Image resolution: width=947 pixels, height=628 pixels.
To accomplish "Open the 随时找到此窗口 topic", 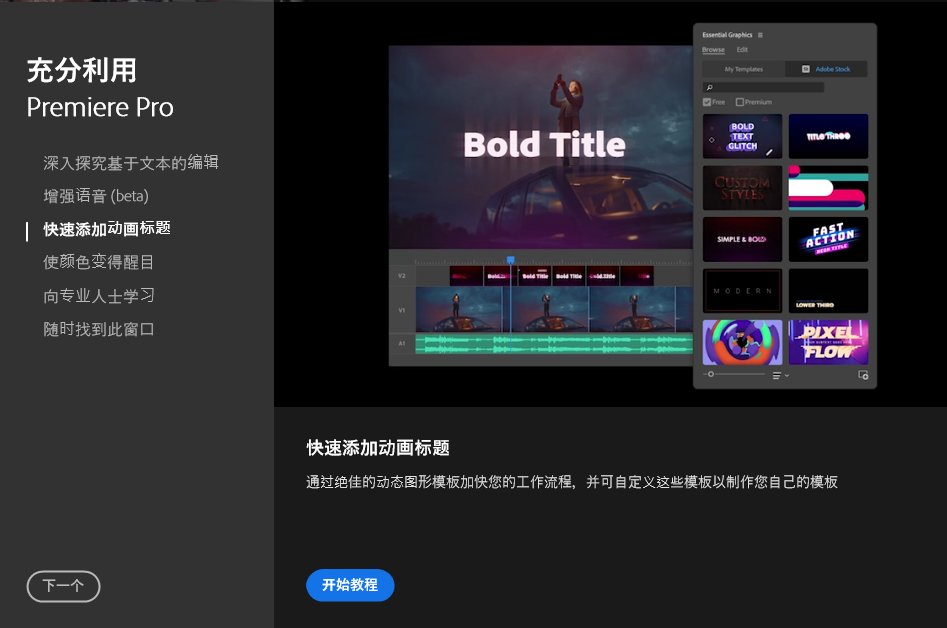I will 98,329.
